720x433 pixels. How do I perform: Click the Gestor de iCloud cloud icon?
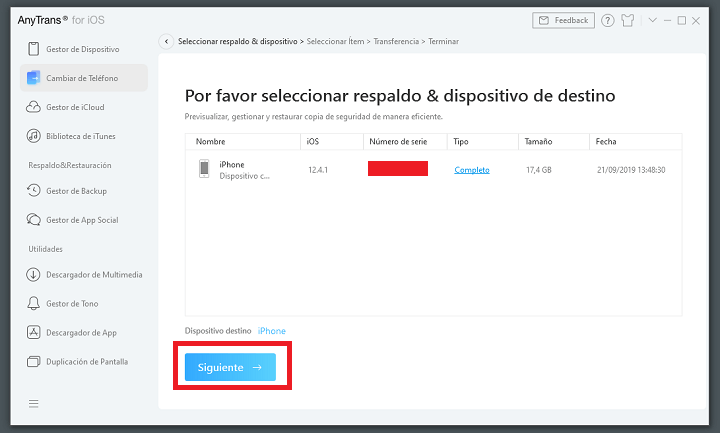point(33,107)
